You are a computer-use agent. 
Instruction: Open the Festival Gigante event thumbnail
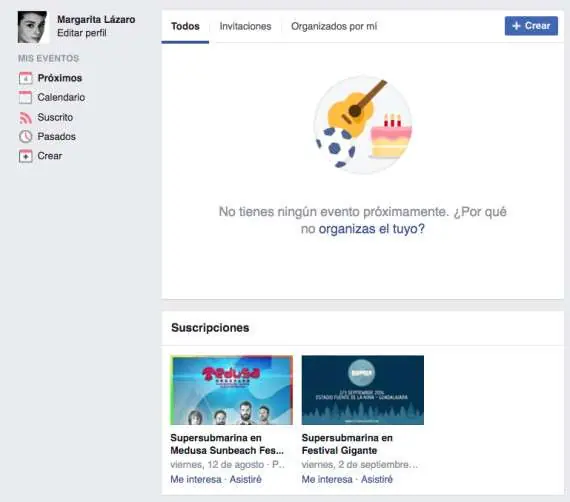(x=363, y=390)
